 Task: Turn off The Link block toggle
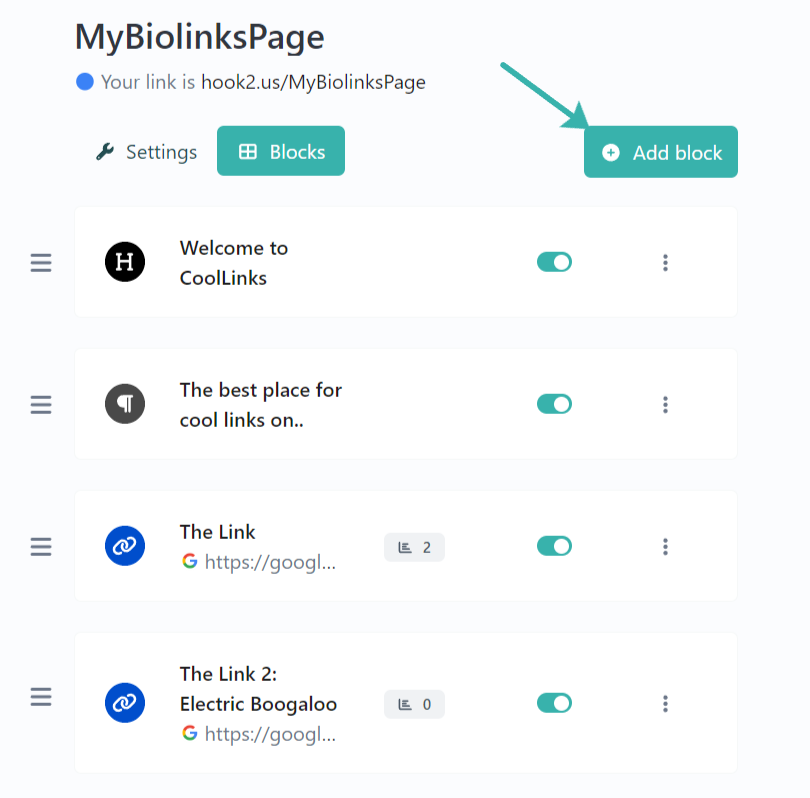pyautogui.click(x=554, y=546)
